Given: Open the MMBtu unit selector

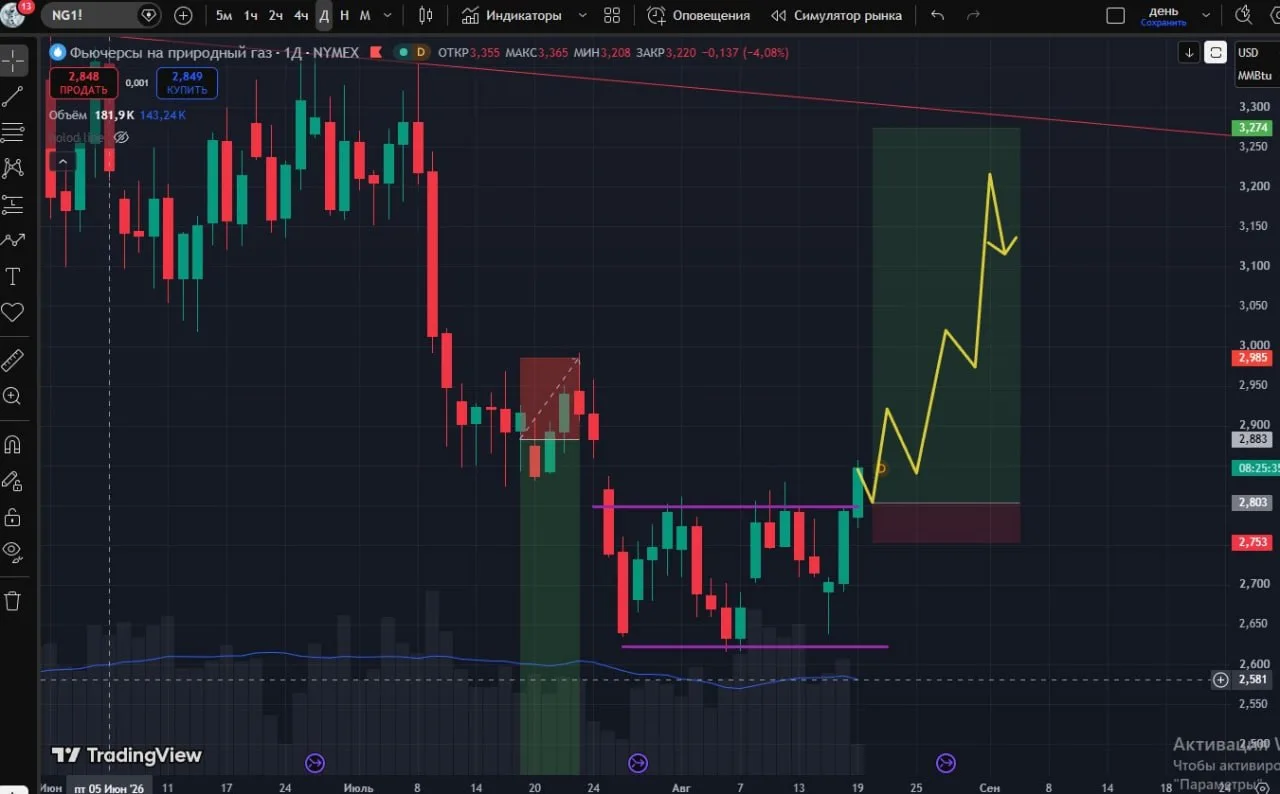Looking at the screenshot, I should point(1254,76).
